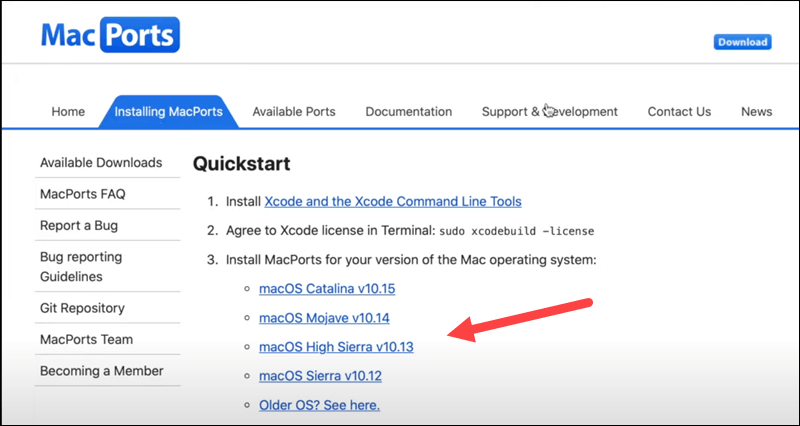Image resolution: width=800 pixels, height=426 pixels.
Task: Open the MacPorts Team sidebar link
Action: (86, 339)
